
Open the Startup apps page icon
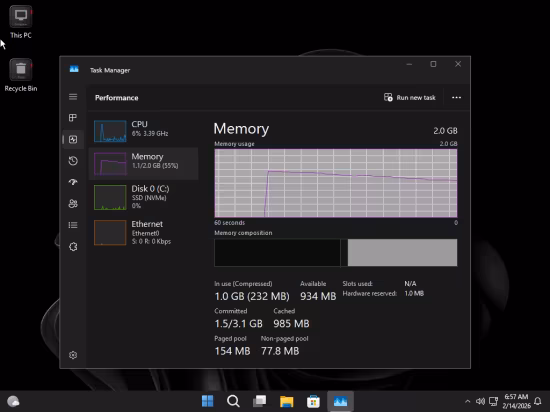(x=73, y=182)
